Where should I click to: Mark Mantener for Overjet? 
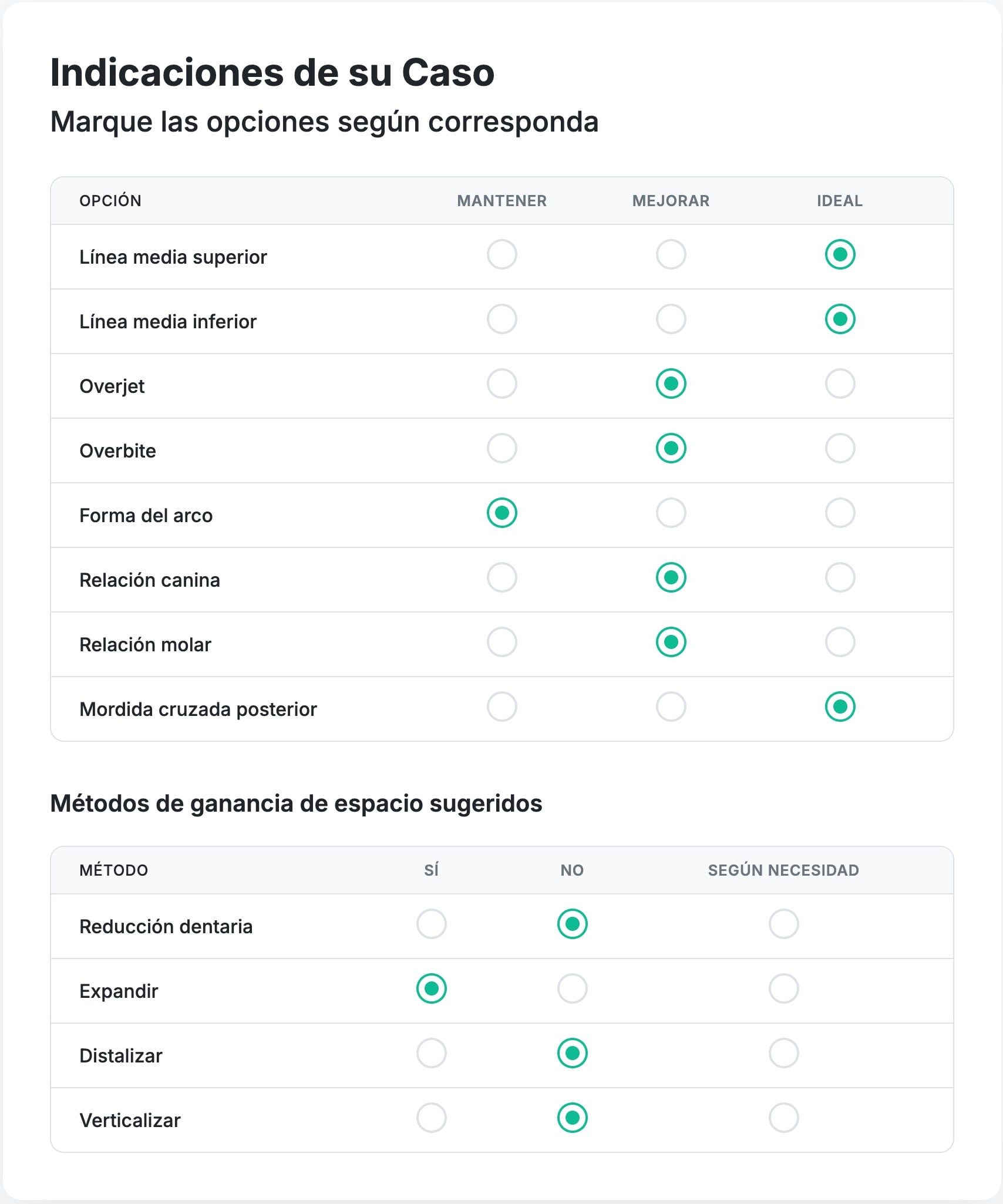[501, 384]
